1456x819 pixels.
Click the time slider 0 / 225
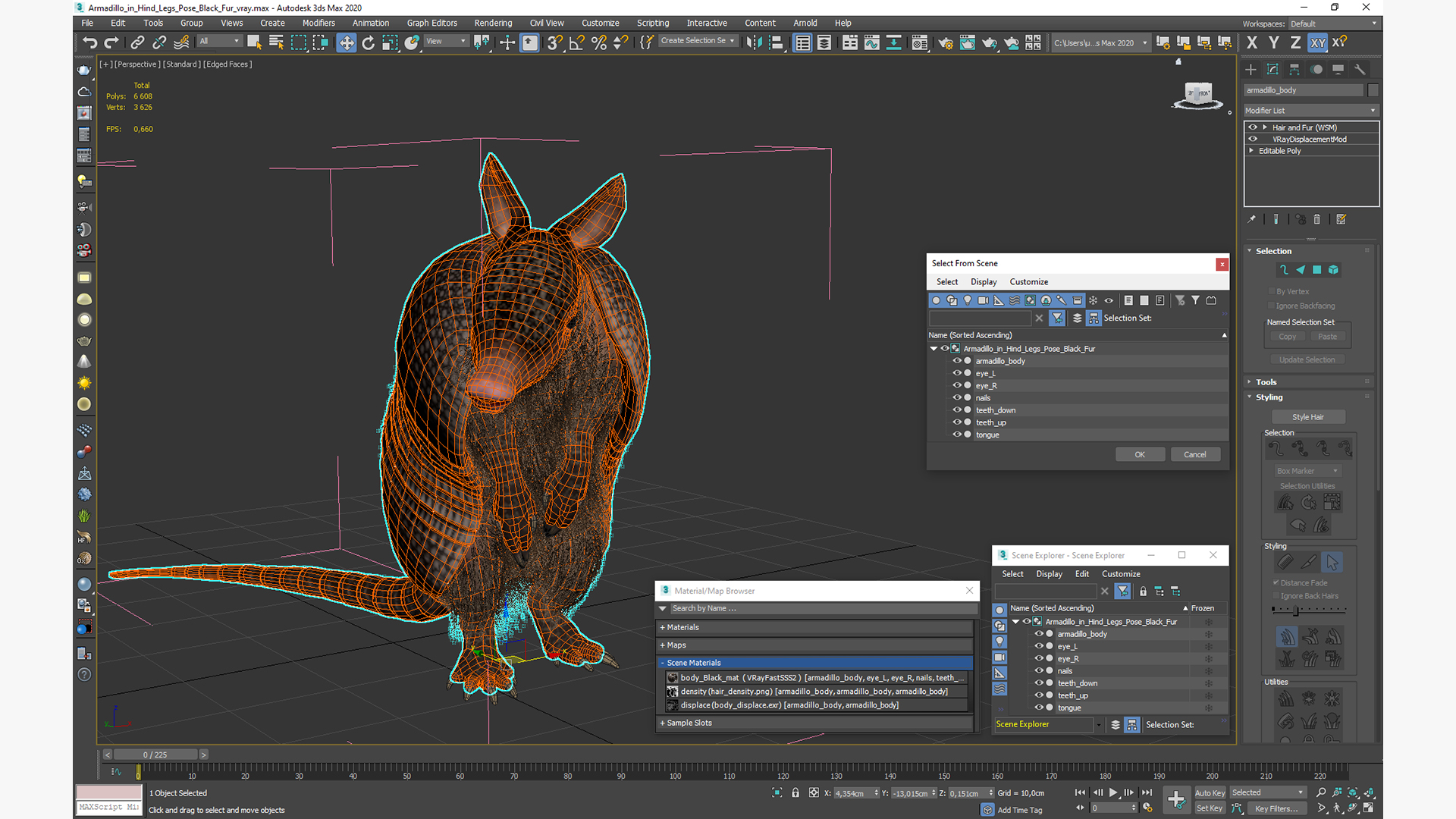pyautogui.click(x=155, y=755)
